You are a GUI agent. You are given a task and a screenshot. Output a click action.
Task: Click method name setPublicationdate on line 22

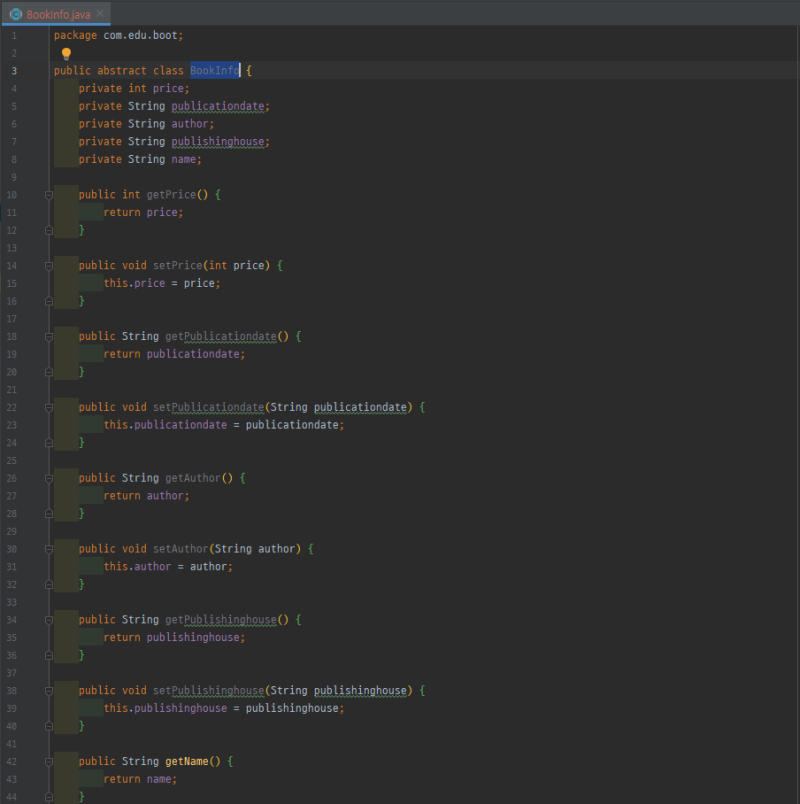(x=208, y=407)
